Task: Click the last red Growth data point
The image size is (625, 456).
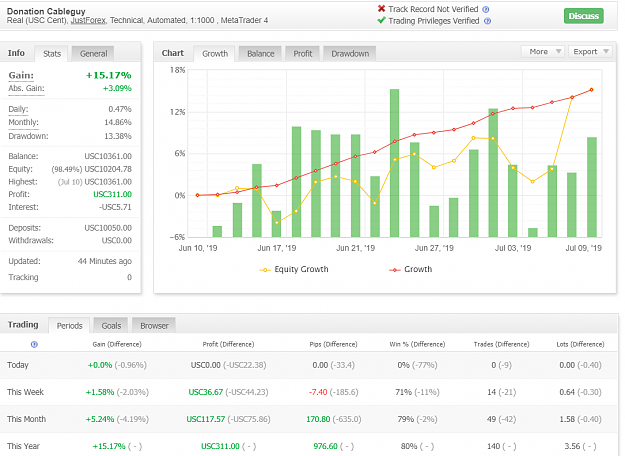Action: pyautogui.click(x=591, y=90)
